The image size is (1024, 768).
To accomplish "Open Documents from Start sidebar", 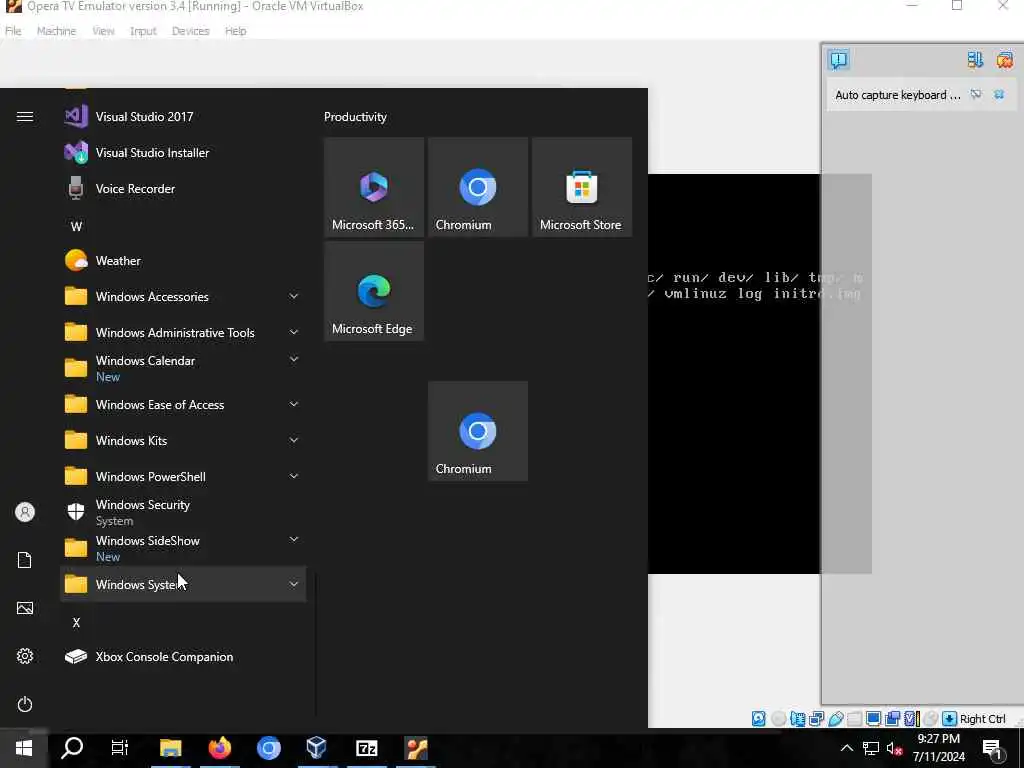I will coord(25,560).
